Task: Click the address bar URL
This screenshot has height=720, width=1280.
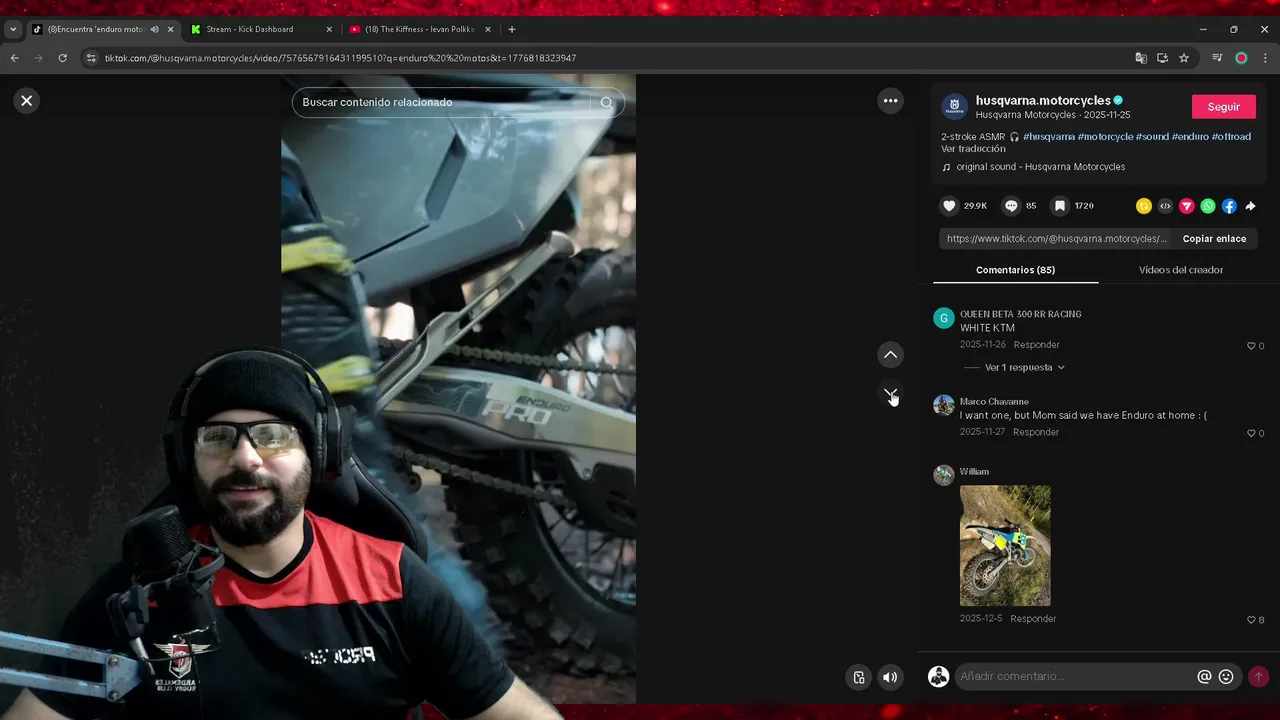Action: point(340,58)
